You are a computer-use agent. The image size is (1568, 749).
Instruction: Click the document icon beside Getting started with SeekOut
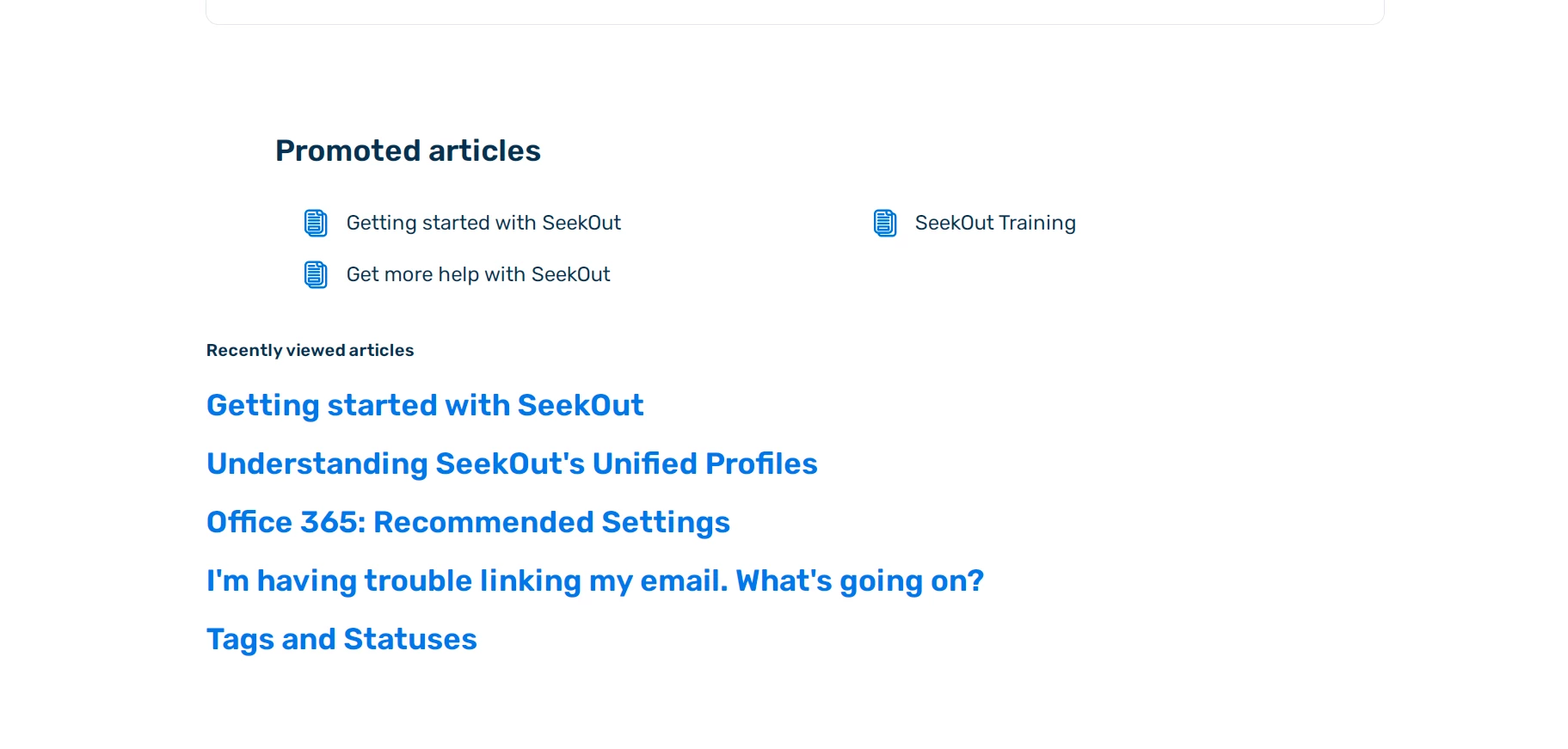(316, 223)
